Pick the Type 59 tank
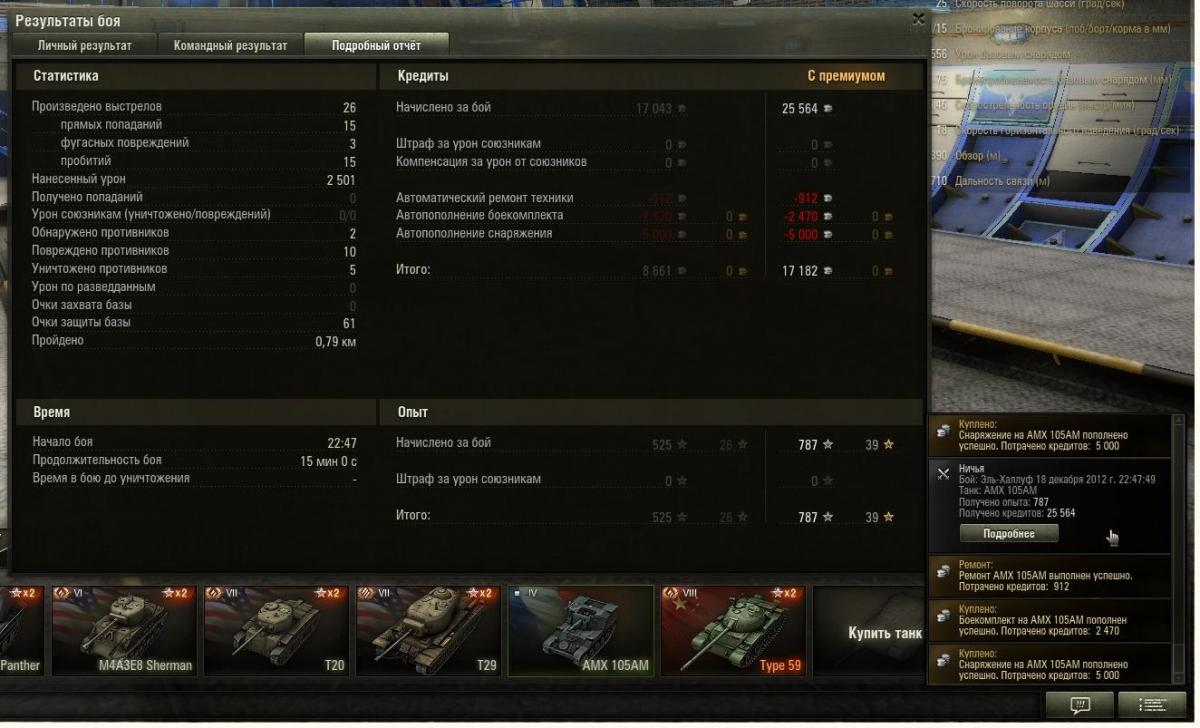This screenshot has width=1200, height=728. [733, 631]
